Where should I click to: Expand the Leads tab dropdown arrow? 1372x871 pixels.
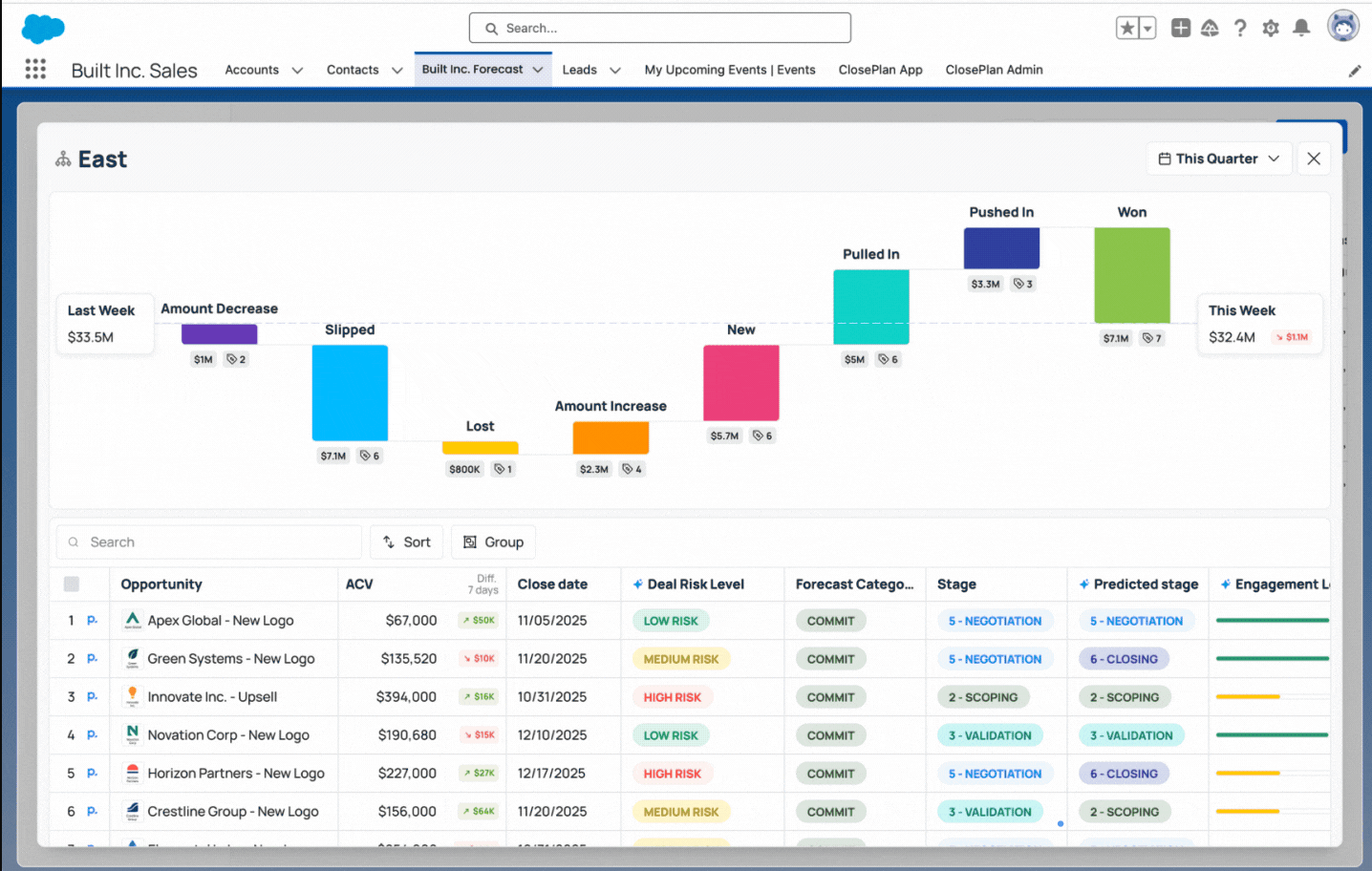[614, 70]
